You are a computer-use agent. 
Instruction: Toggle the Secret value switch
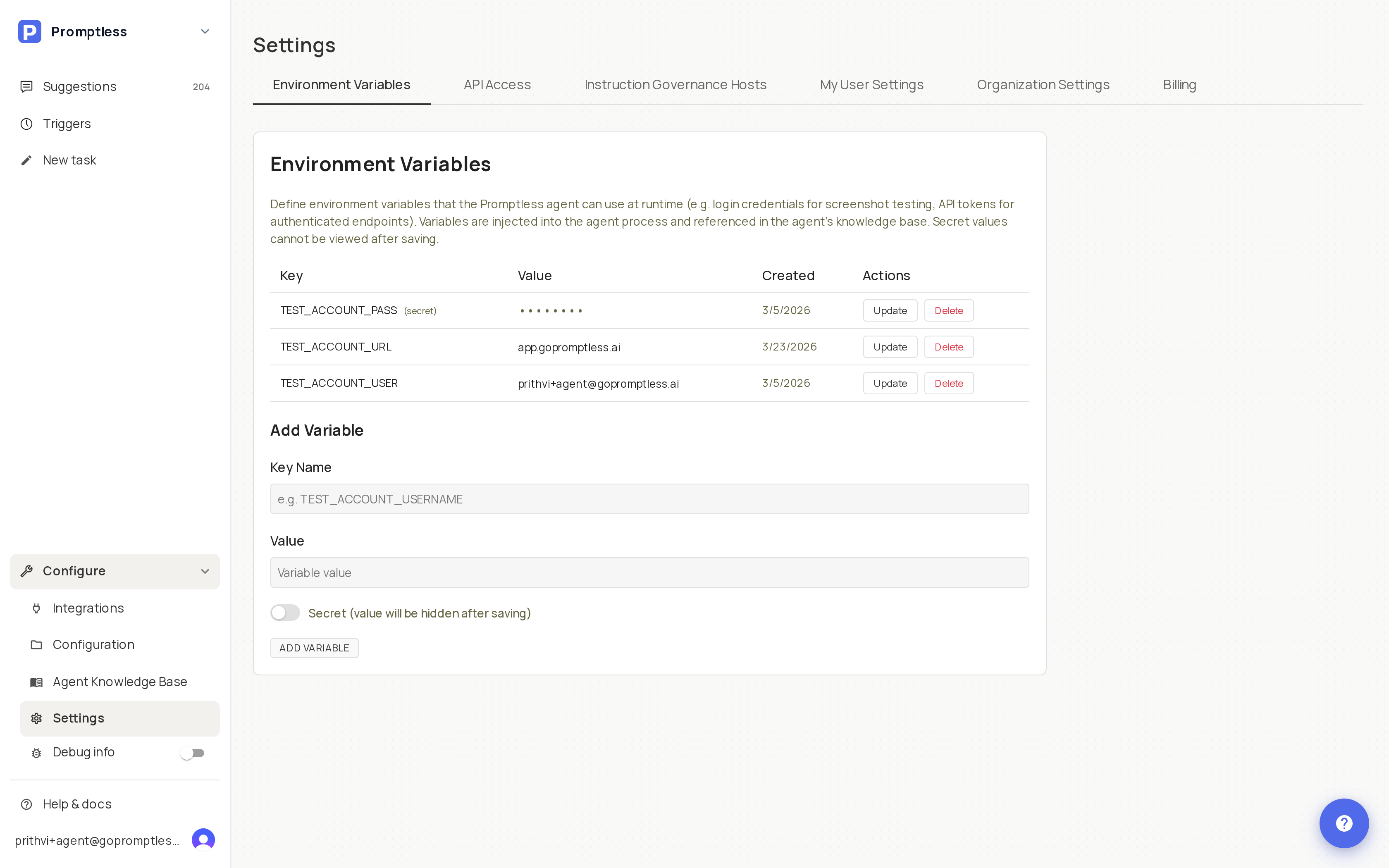[x=285, y=613]
